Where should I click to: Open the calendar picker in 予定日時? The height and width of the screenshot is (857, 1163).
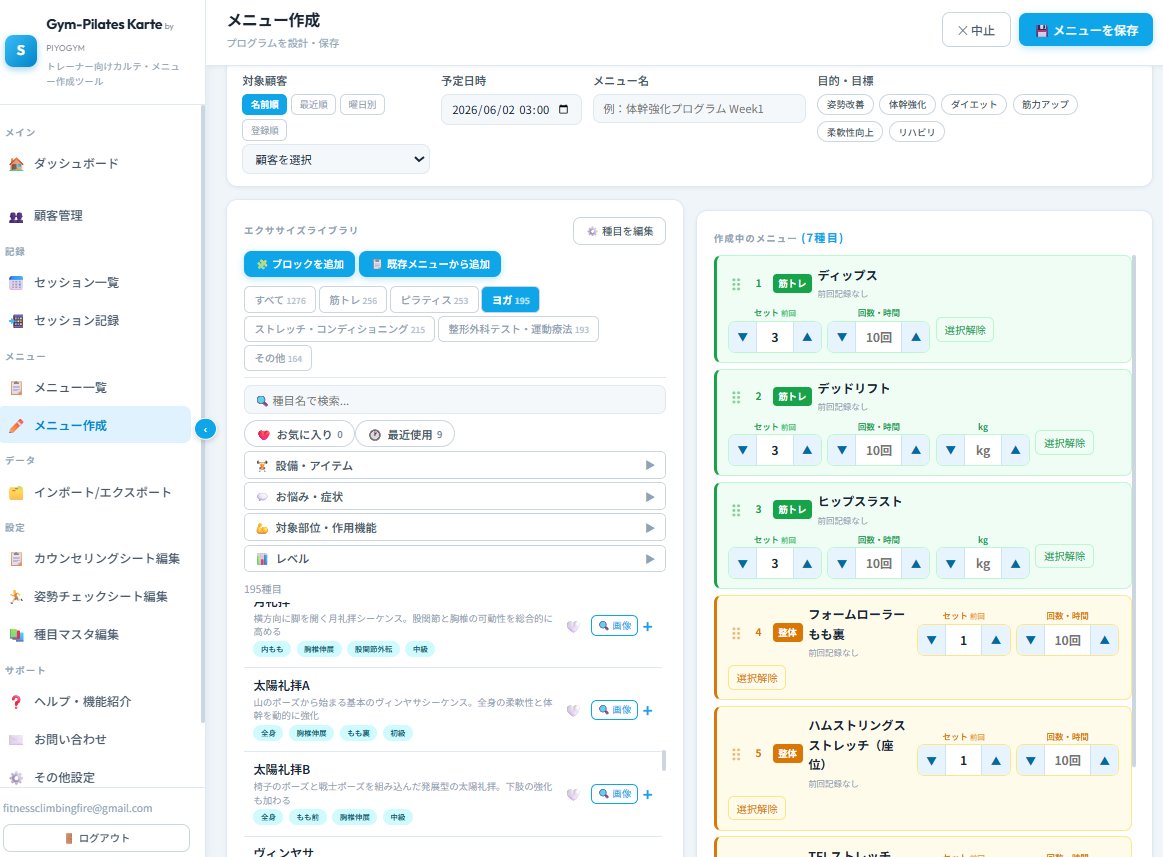564,110
